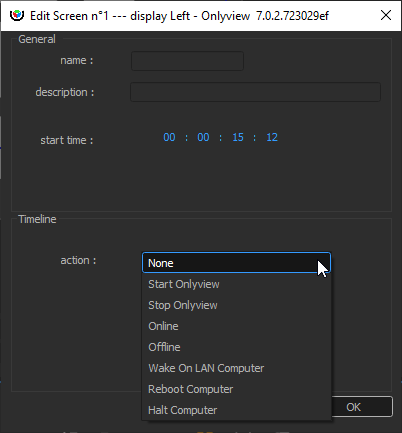The height and width of the screenshot is (433, 402).
Task: Click the Edit Screen n°1 title bar text
Action: 179,16
